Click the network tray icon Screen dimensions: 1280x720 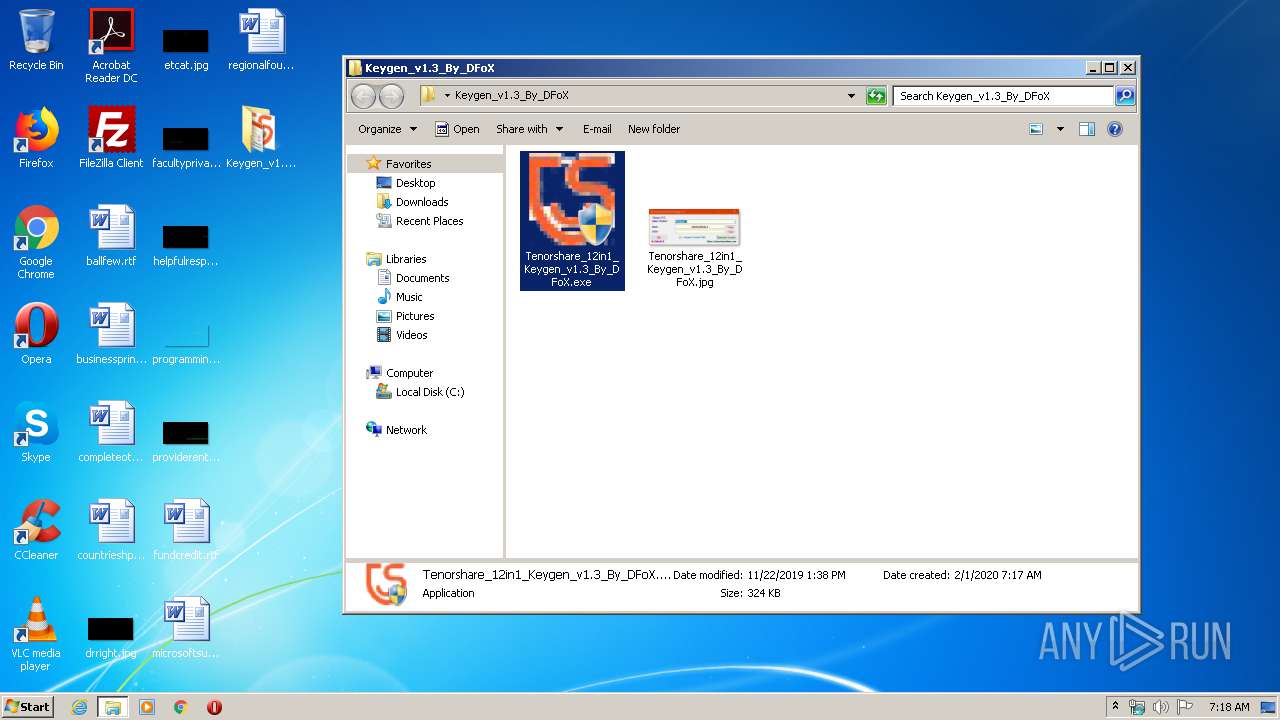pyautogui.click(x=1137, y=707)
